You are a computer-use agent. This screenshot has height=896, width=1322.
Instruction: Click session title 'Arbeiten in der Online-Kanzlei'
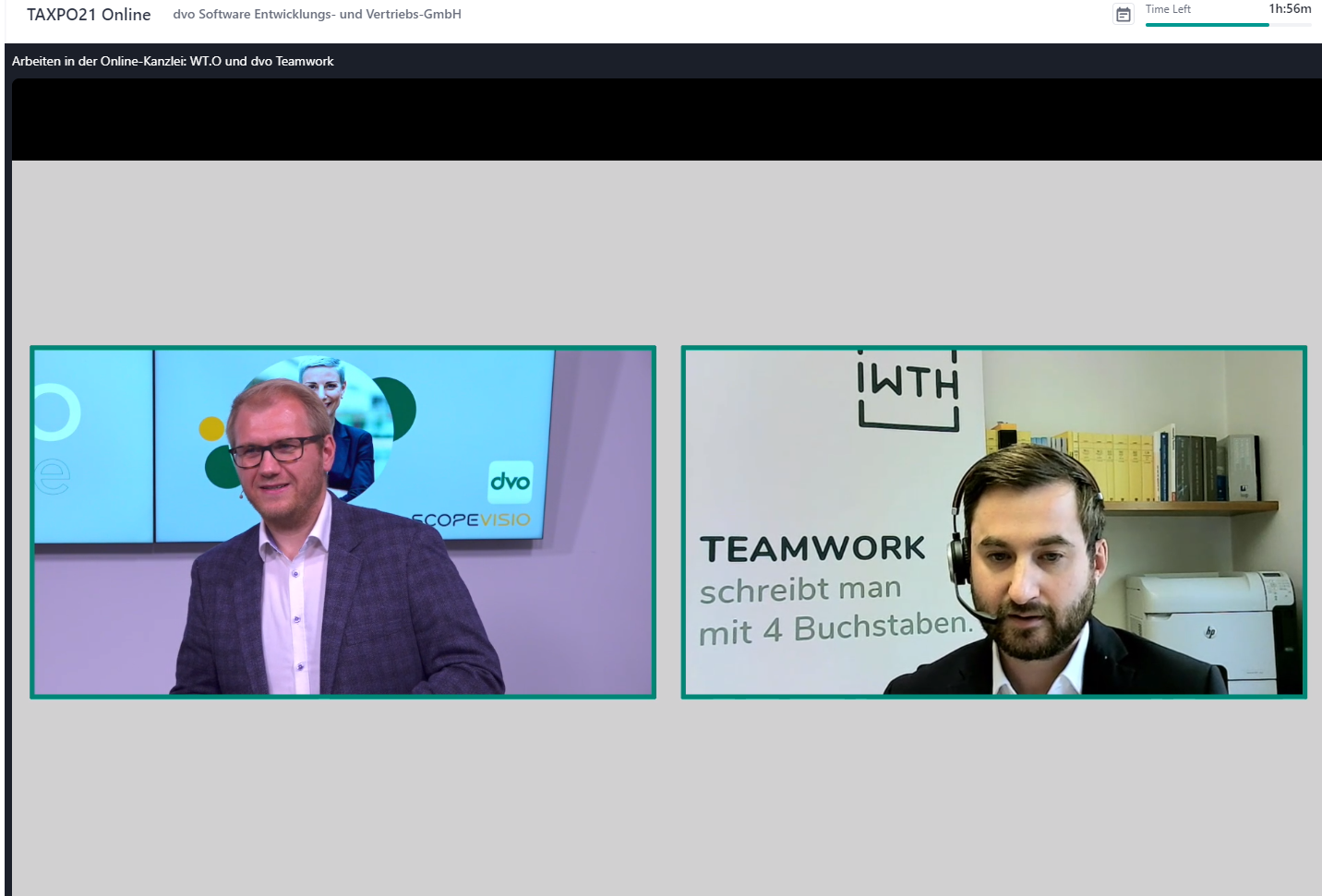click(173, 61)
